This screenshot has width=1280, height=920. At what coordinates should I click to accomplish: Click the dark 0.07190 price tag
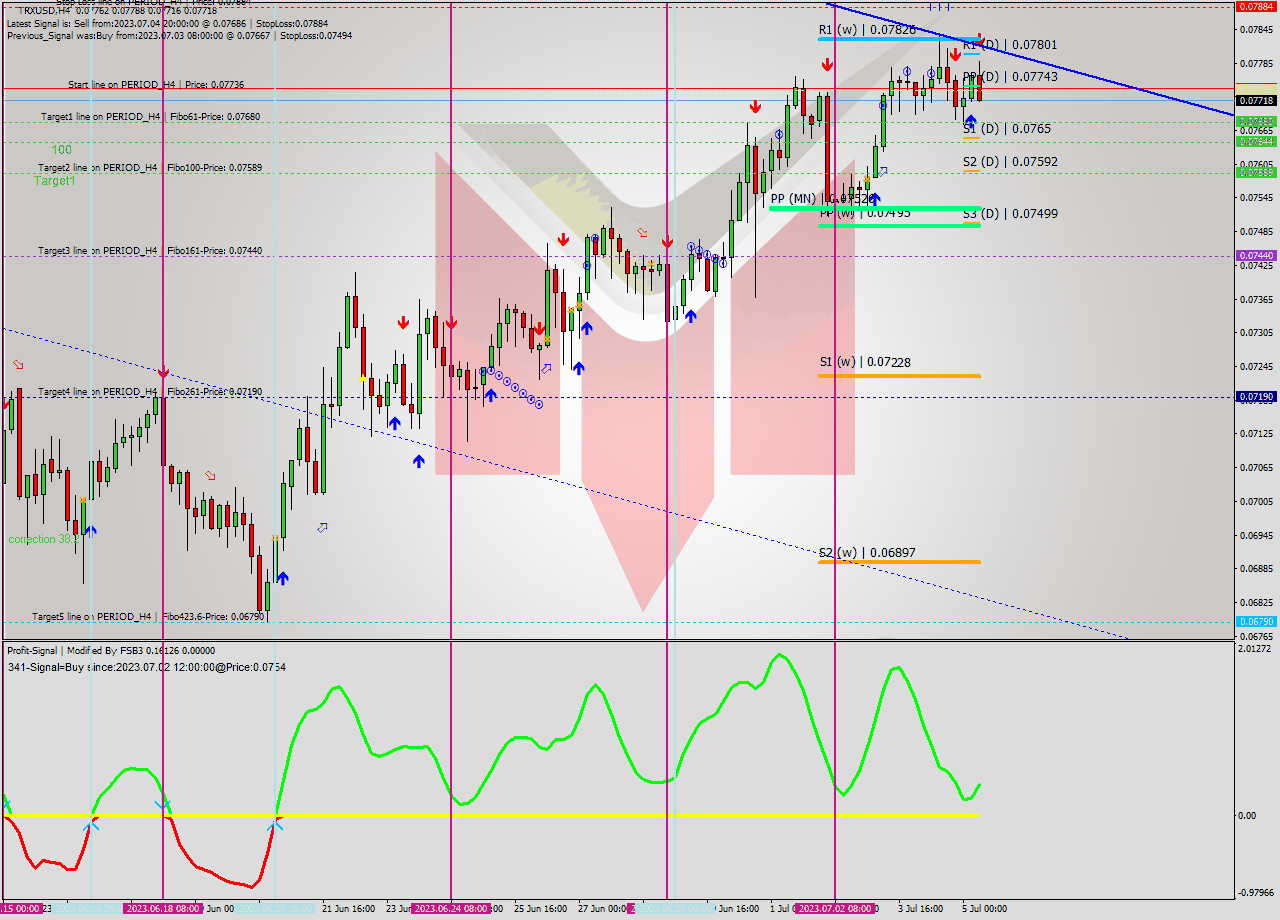pos(1256,397)
